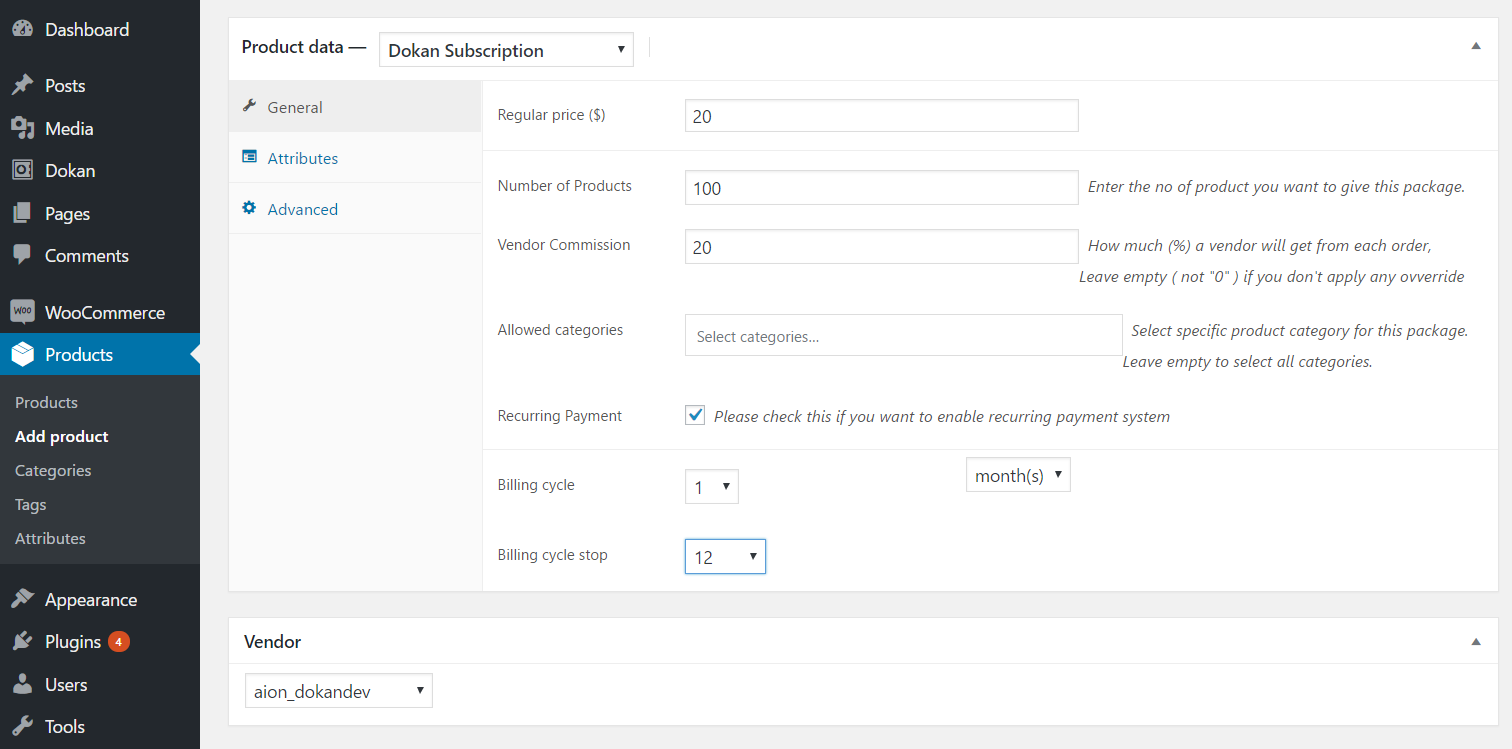Click the "Number of Products" label
The image size is (1512, 749).
click(x=565, y=186)
